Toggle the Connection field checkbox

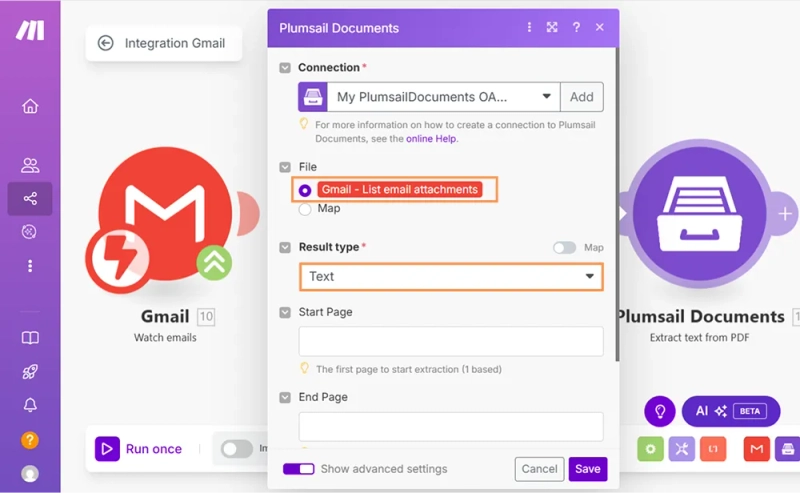pos(285,68)
